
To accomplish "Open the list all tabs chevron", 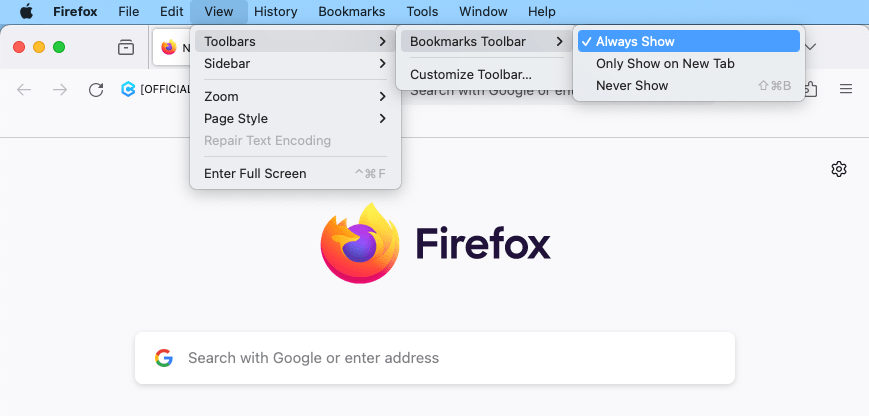I will click(x=810, y=47).
